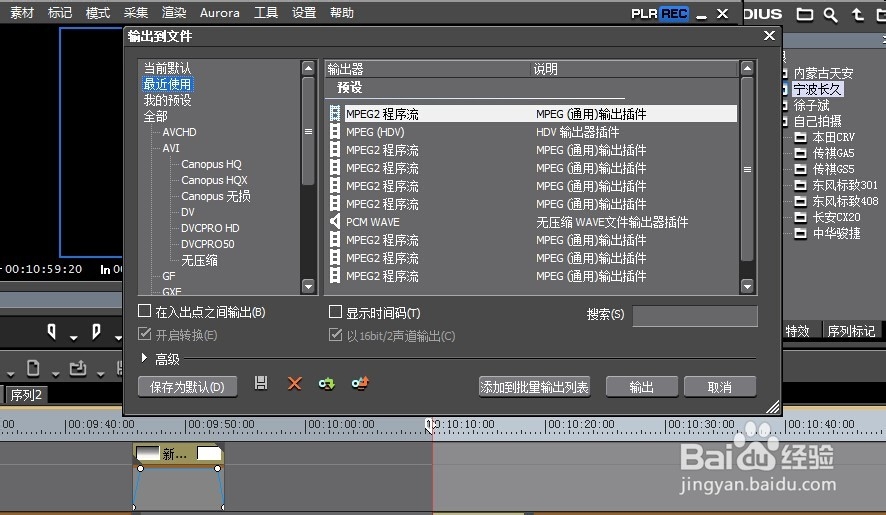Click the 搜索 search input field
The width and height of the screenshot is (886, 515).
pyautogui.click(x=695, y=316)
